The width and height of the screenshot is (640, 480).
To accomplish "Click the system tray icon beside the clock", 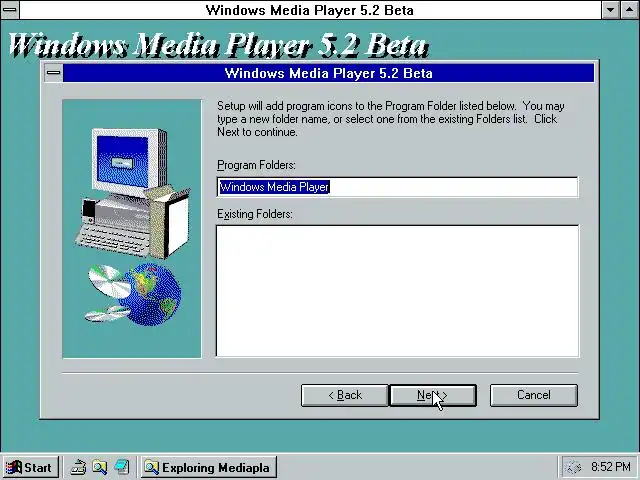I will click(x=574, y=467).
